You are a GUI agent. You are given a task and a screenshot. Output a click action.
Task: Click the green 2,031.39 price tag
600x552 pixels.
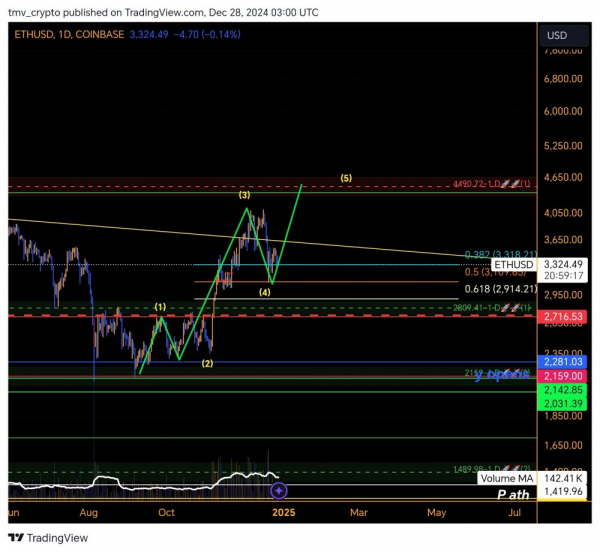click(x=562, y=403)
